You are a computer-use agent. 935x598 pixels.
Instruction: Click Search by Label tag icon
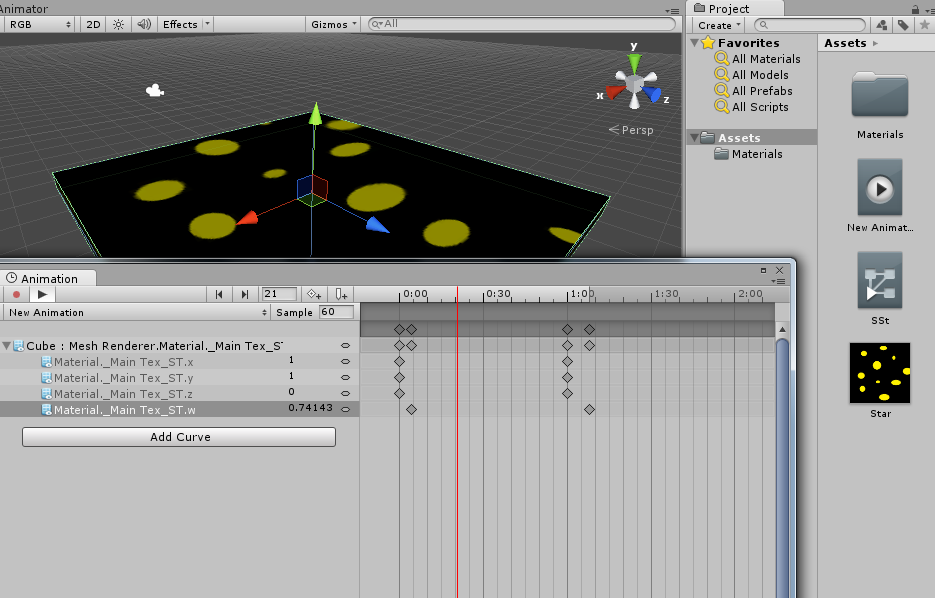click(x=903, y=25)
